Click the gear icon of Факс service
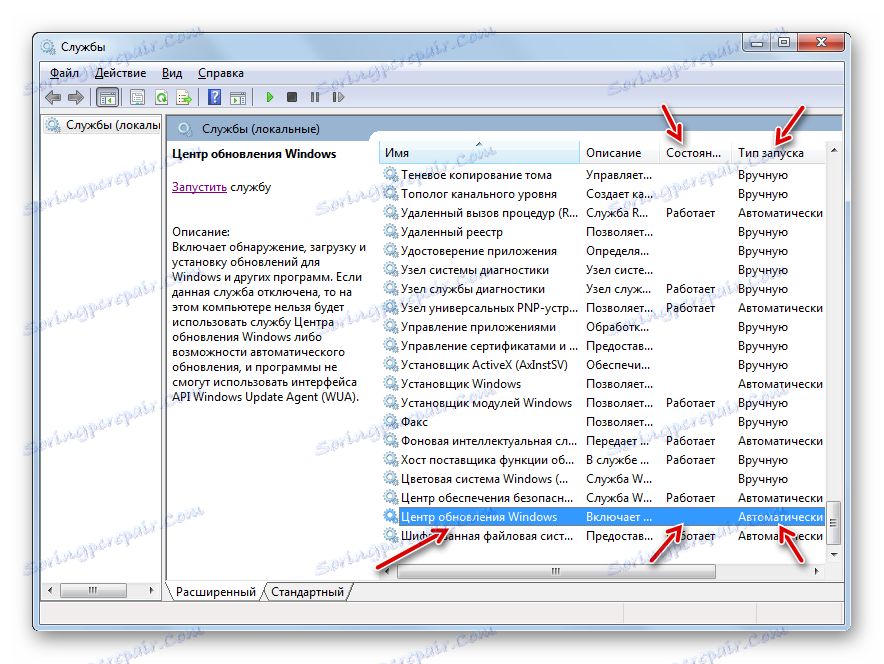The width and height of the screenshot is (884, 664). (390, 421)
